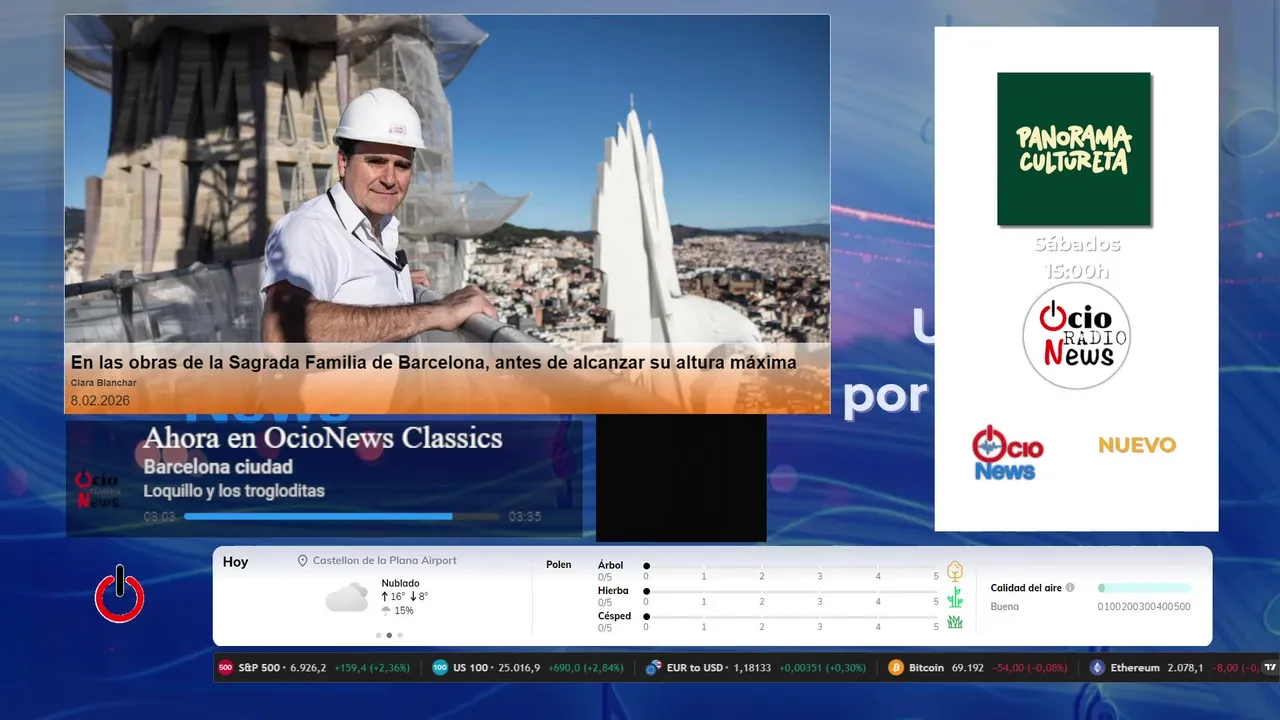Open the Bitcoin ticker entry

coord(978,668)
